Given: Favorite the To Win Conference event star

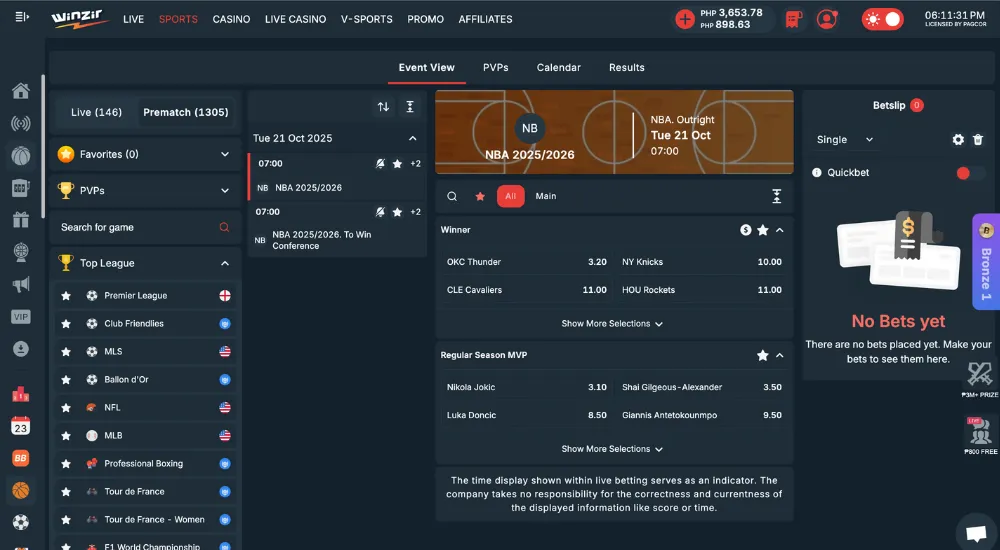Looking at the screenshot, I should coord(397,212).
